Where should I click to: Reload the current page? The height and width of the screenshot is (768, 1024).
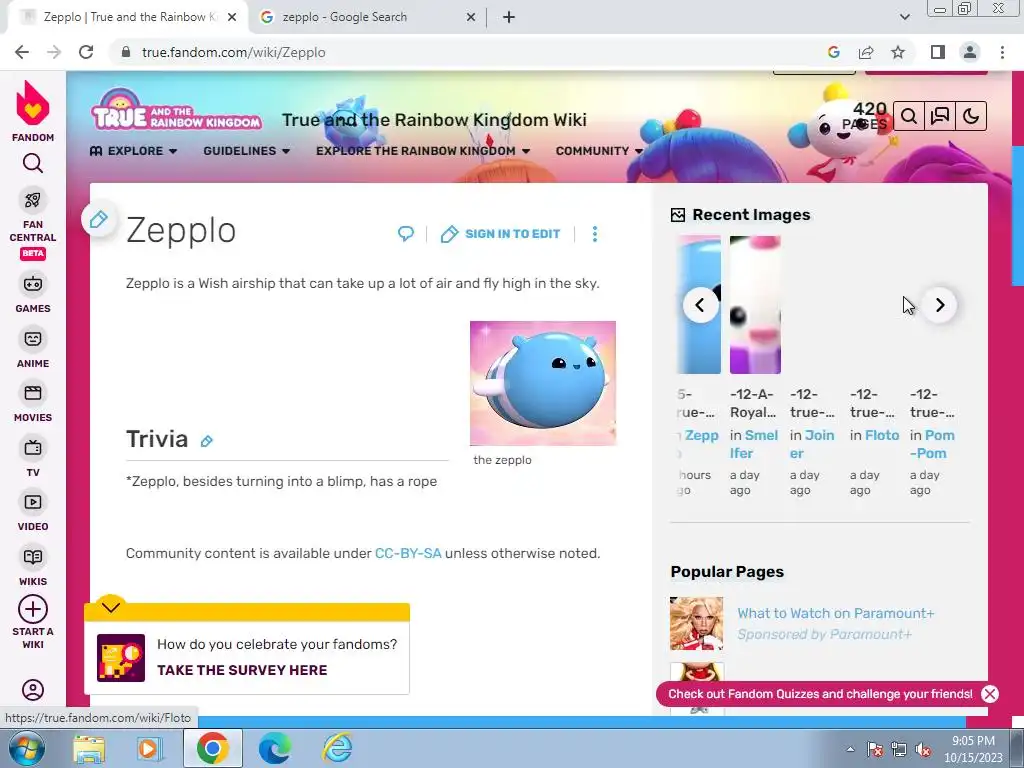[x=86, y=52]
